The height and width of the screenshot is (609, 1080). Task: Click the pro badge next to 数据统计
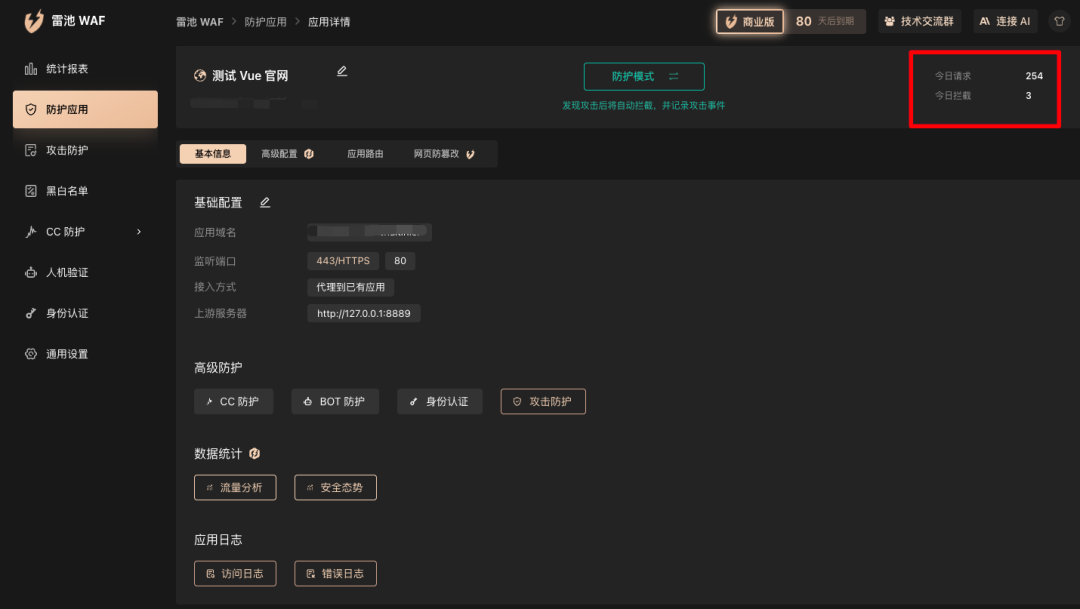click(x=255, y=453)
